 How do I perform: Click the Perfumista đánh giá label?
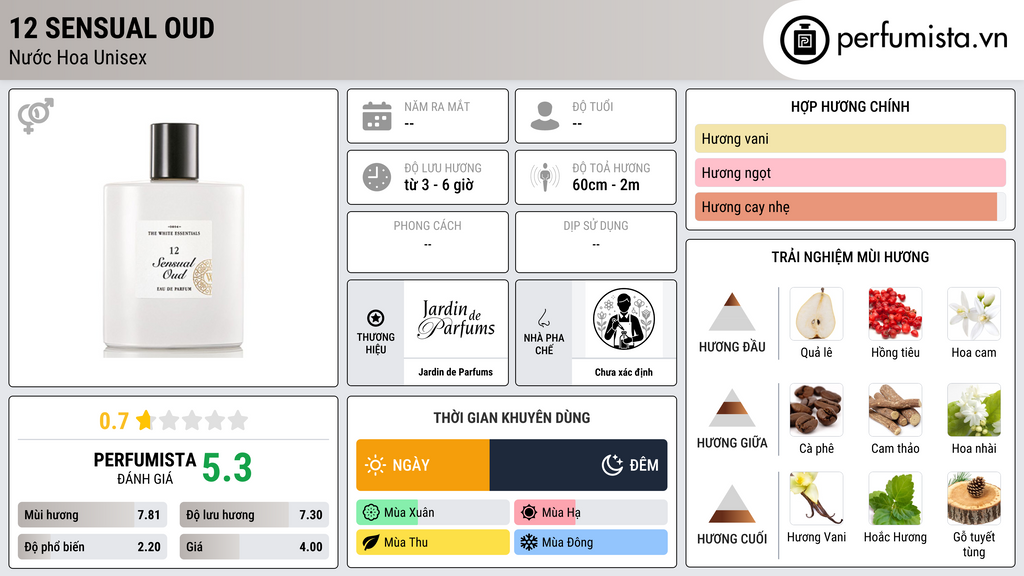point(145,468)
